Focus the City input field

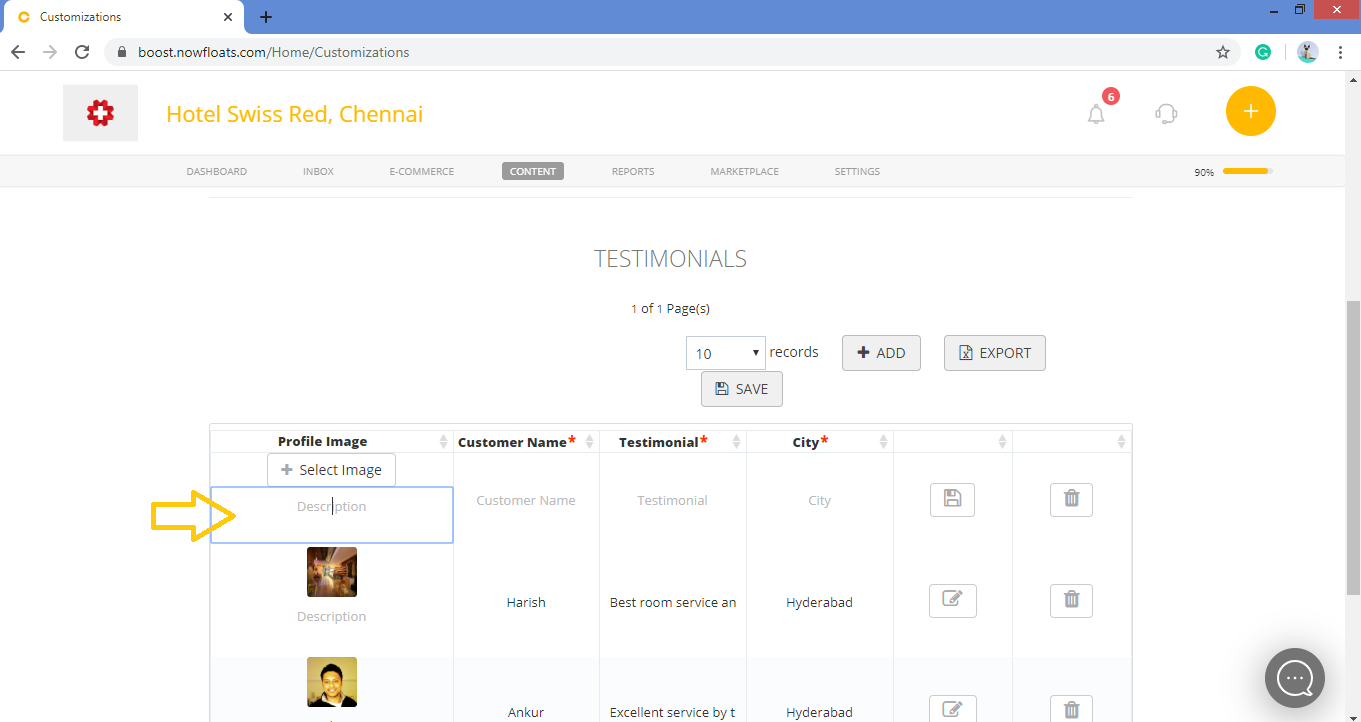[820, 500]
